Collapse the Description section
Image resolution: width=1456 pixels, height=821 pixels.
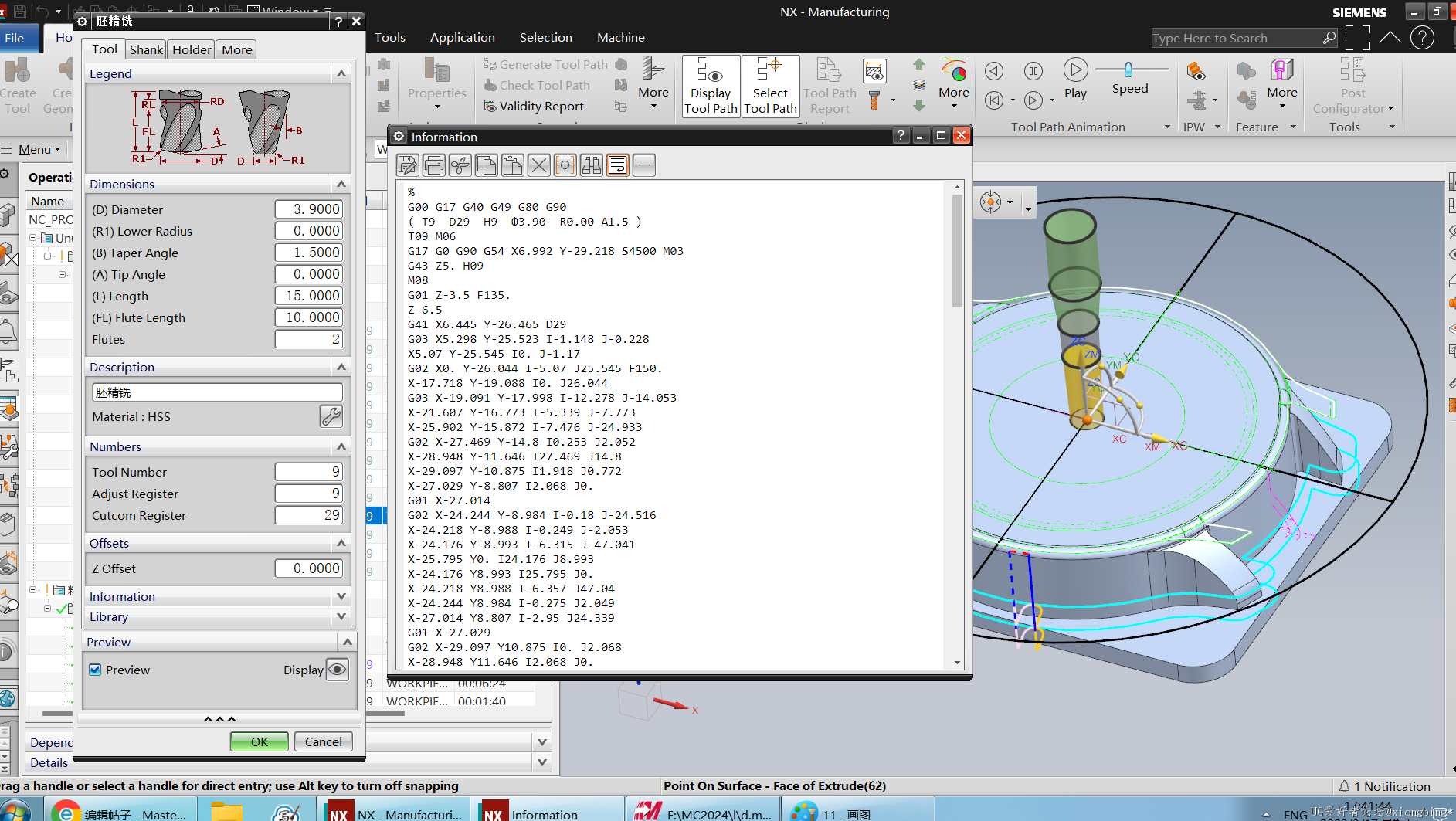341,367
